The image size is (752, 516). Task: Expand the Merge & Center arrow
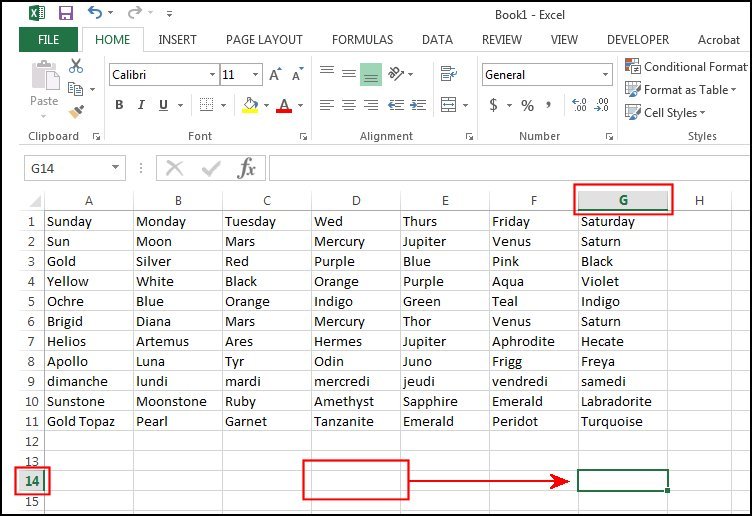(x=465, y=105)
